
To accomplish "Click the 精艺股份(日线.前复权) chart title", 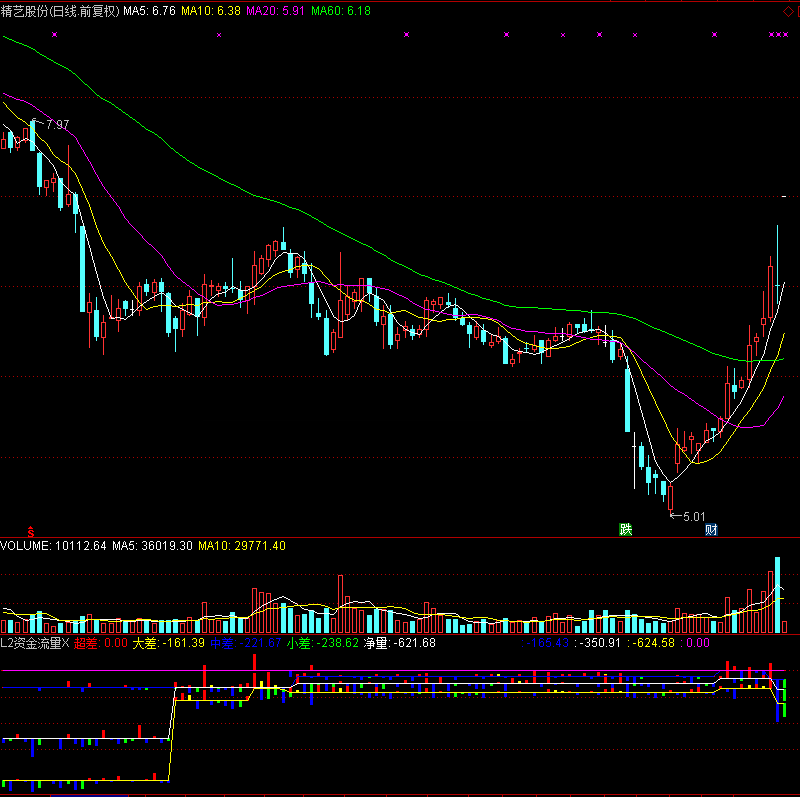I will (60, 11).
